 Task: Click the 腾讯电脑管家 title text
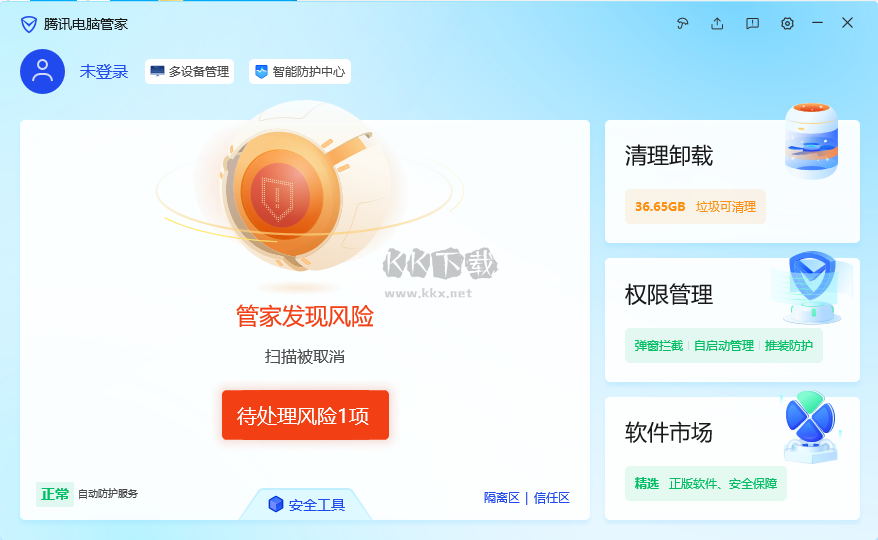point(86,24)
